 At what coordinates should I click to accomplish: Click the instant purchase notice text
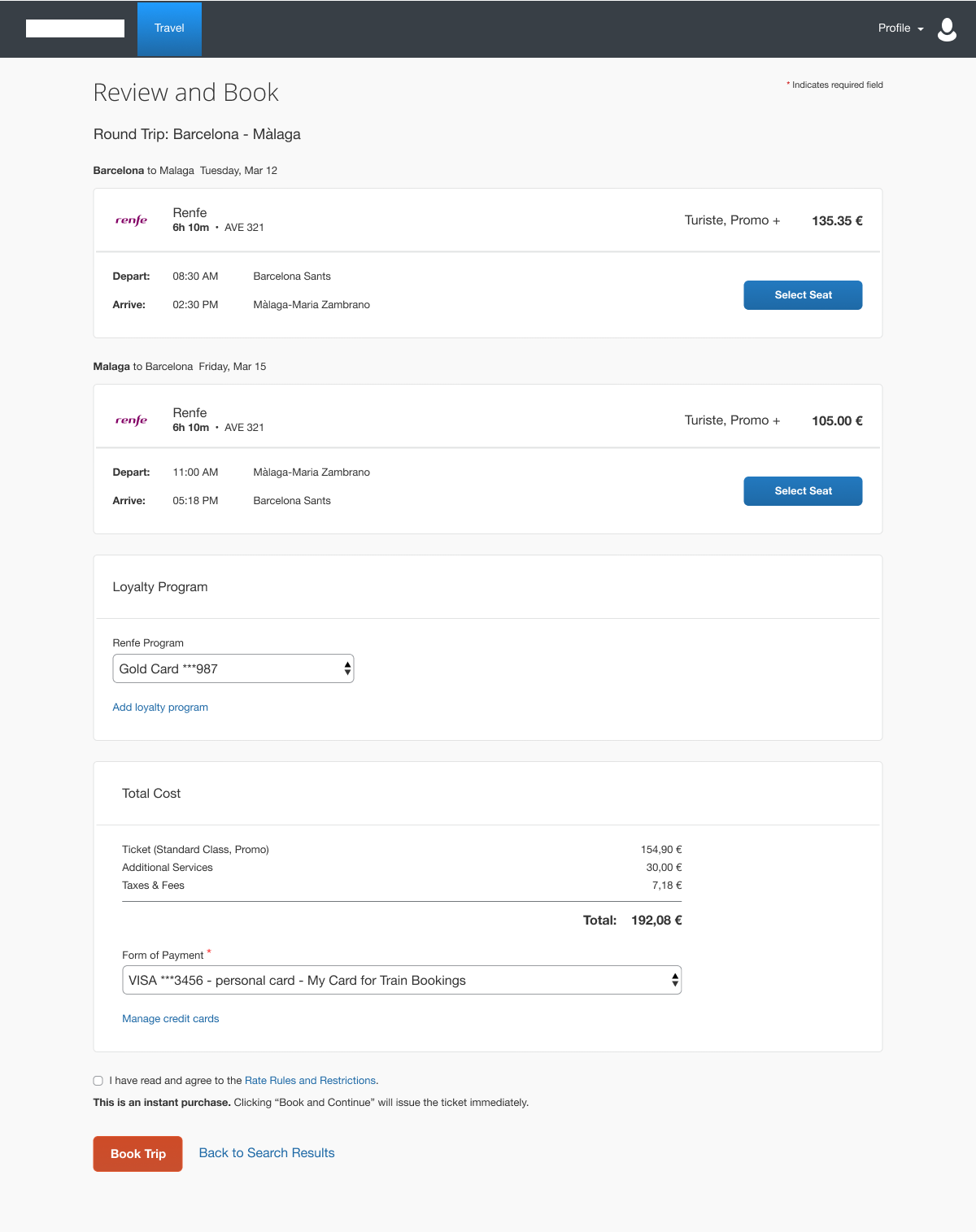point(311,1103)
